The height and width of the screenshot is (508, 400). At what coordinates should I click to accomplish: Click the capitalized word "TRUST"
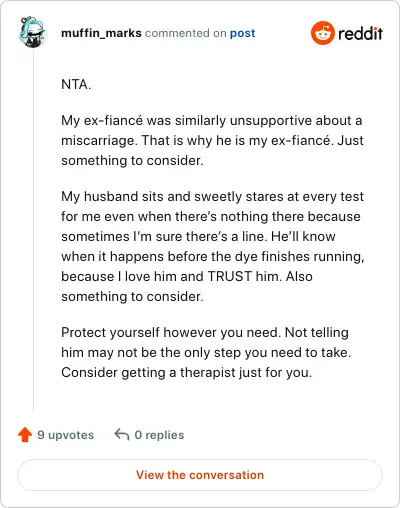click(230, 276)
